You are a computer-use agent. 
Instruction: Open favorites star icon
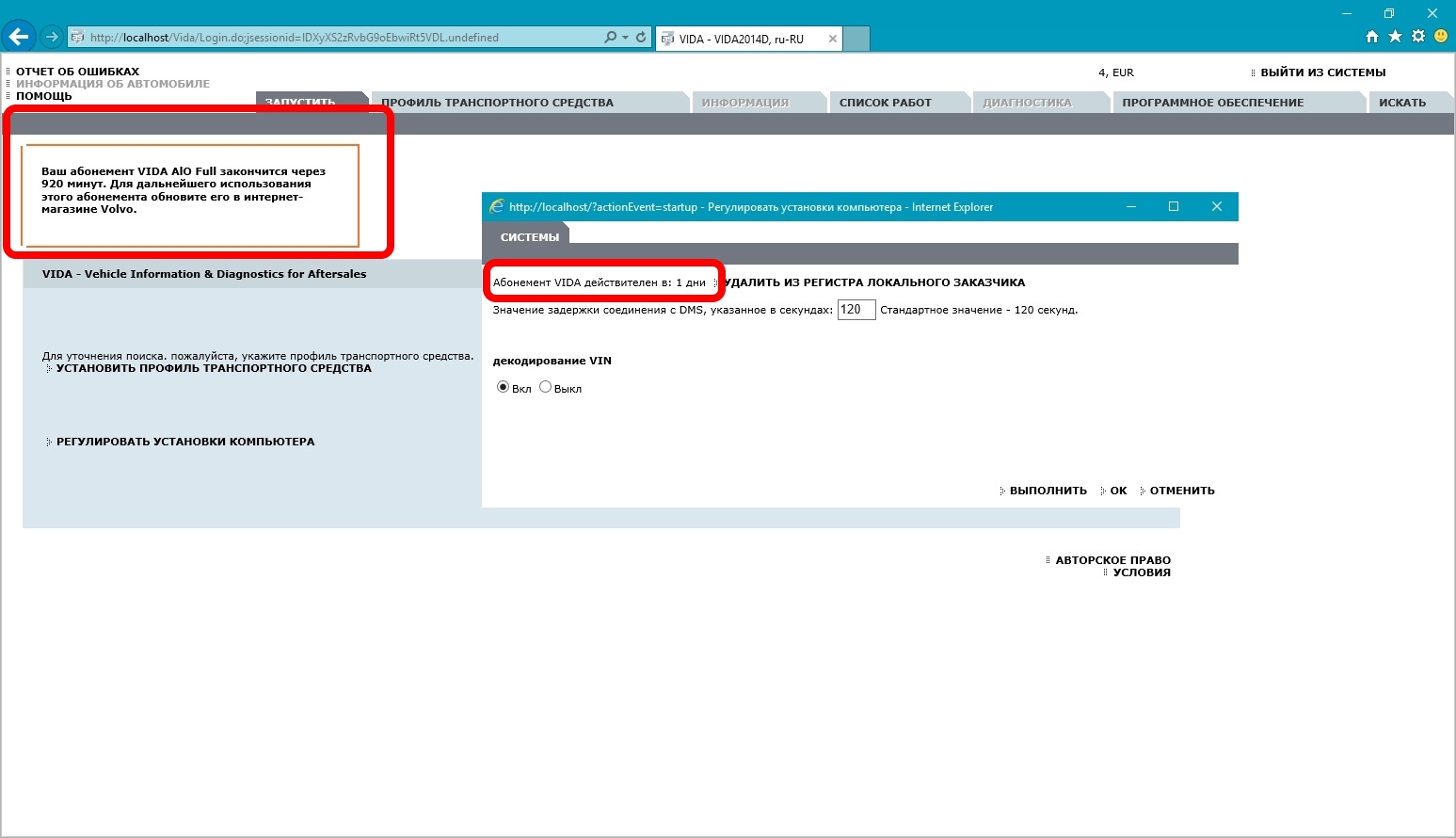click(1395, 37)
